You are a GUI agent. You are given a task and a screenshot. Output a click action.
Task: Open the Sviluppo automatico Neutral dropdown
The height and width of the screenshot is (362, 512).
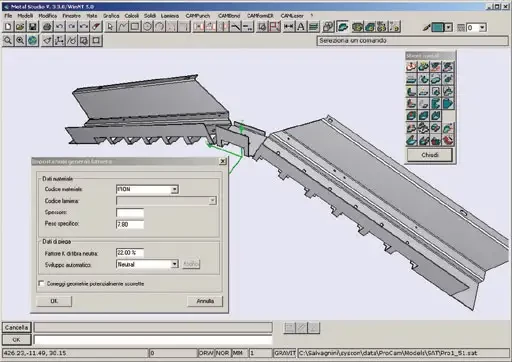(x=174, y=264)
